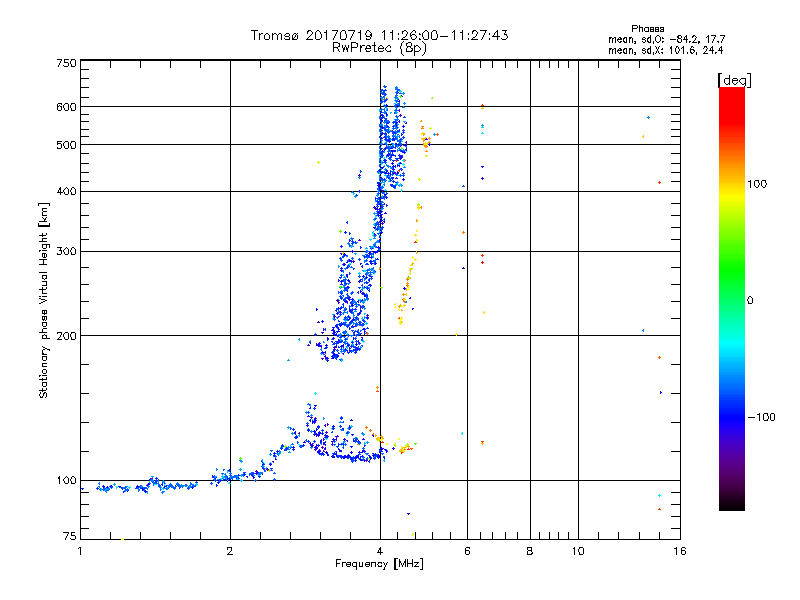800x600 pixels.
Task: Click the x-axis tick label "2"
Action: tap(230, 551)
